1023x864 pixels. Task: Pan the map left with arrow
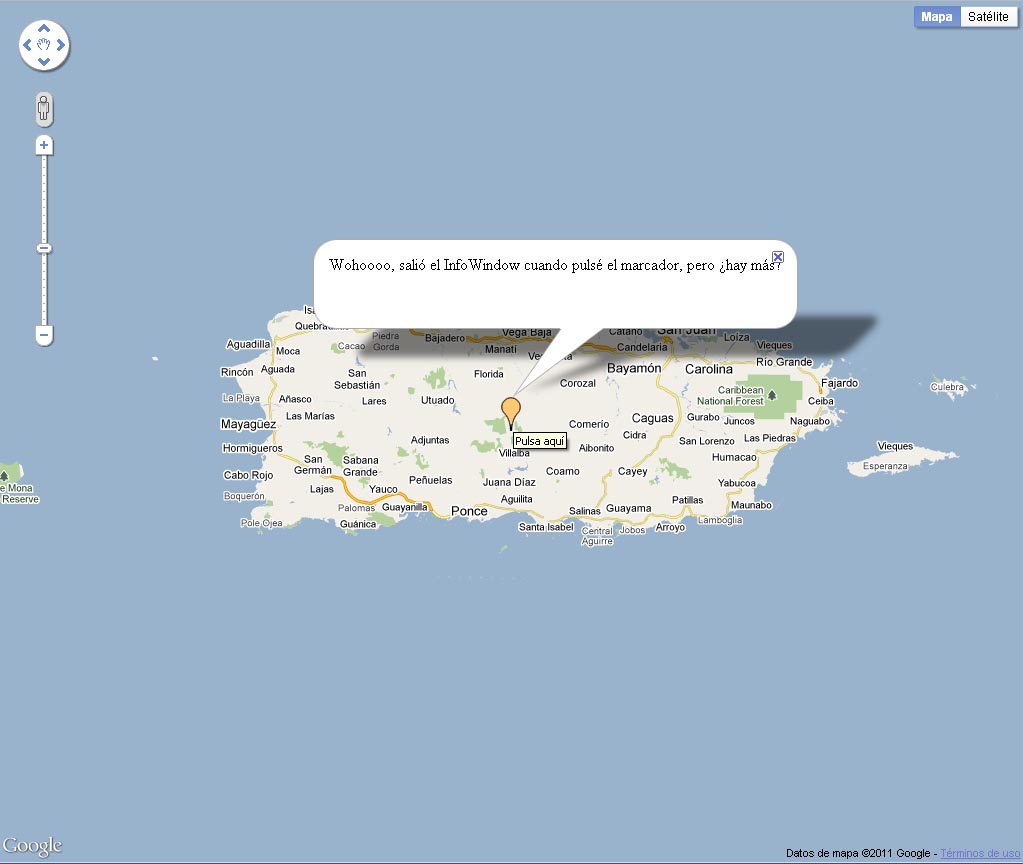pos(27,45)
